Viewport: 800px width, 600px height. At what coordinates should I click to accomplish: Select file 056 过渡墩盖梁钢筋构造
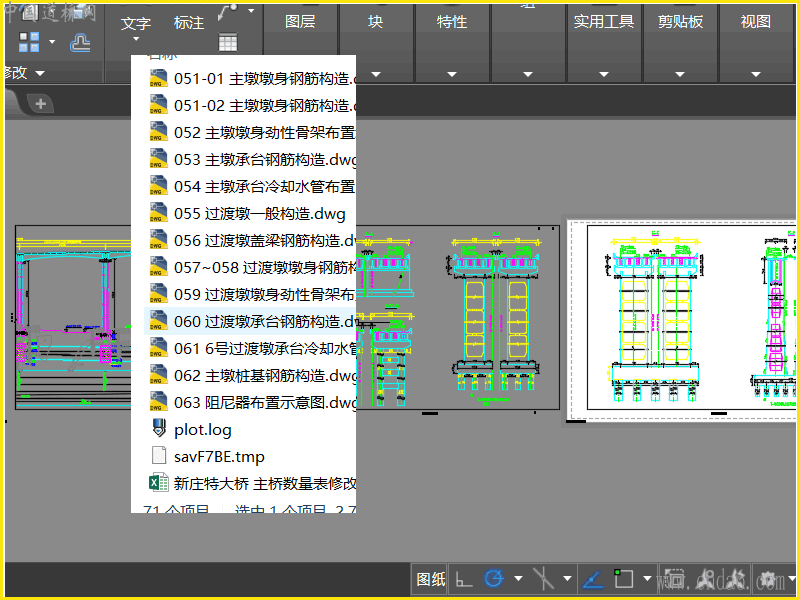(250, 241)
